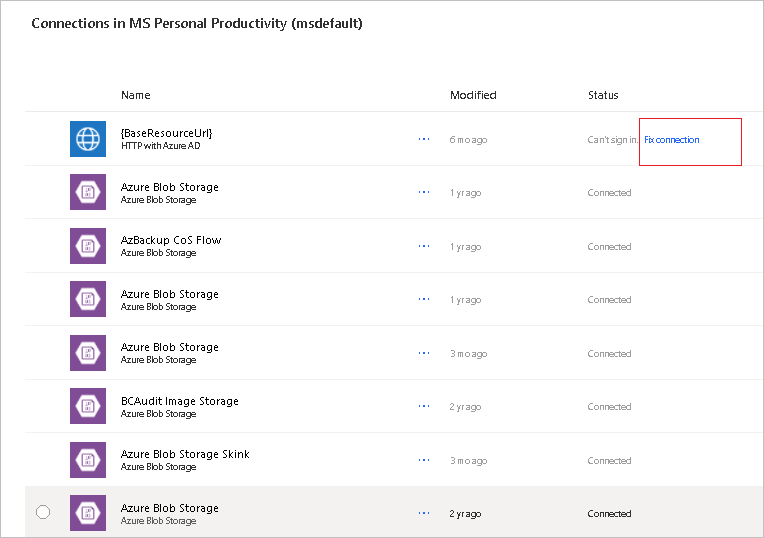Click the globe icon for {BaseResourceUrl}
The image size is (764, 538).
88,139
